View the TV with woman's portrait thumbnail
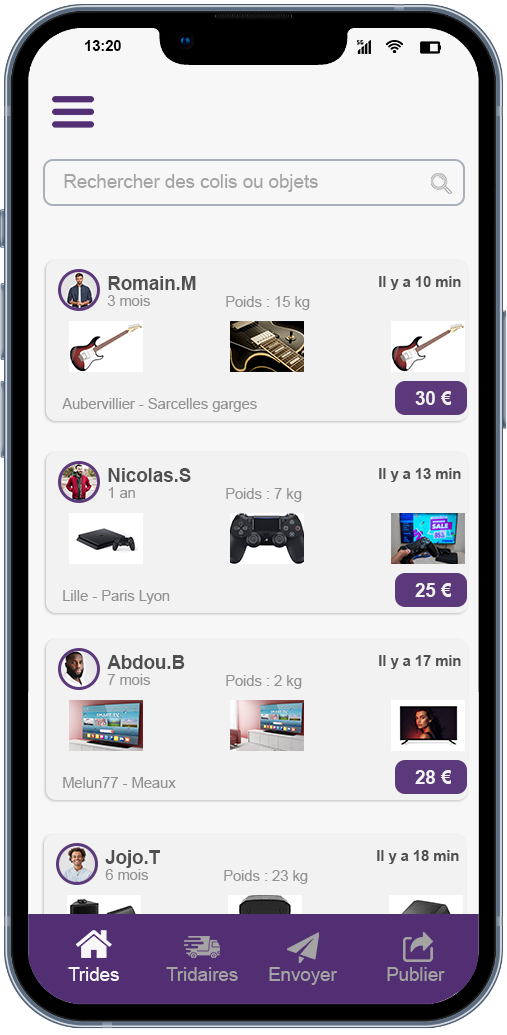Image resolution: width=507 pixels, height=1035 pixels. coord(428,725)
